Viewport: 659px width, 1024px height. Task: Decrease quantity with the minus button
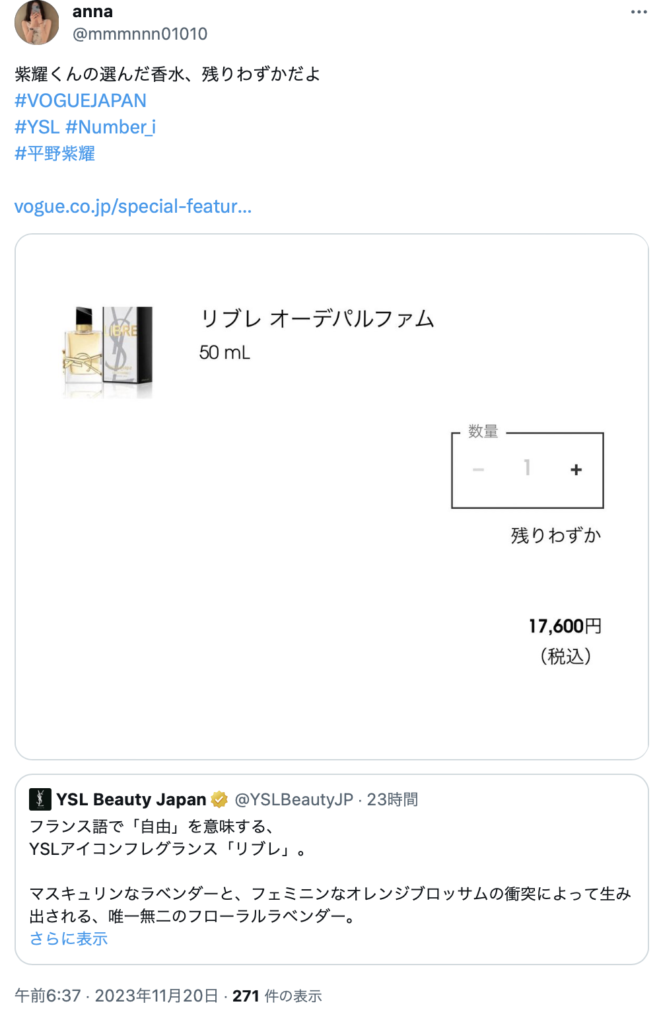[478, 470]
